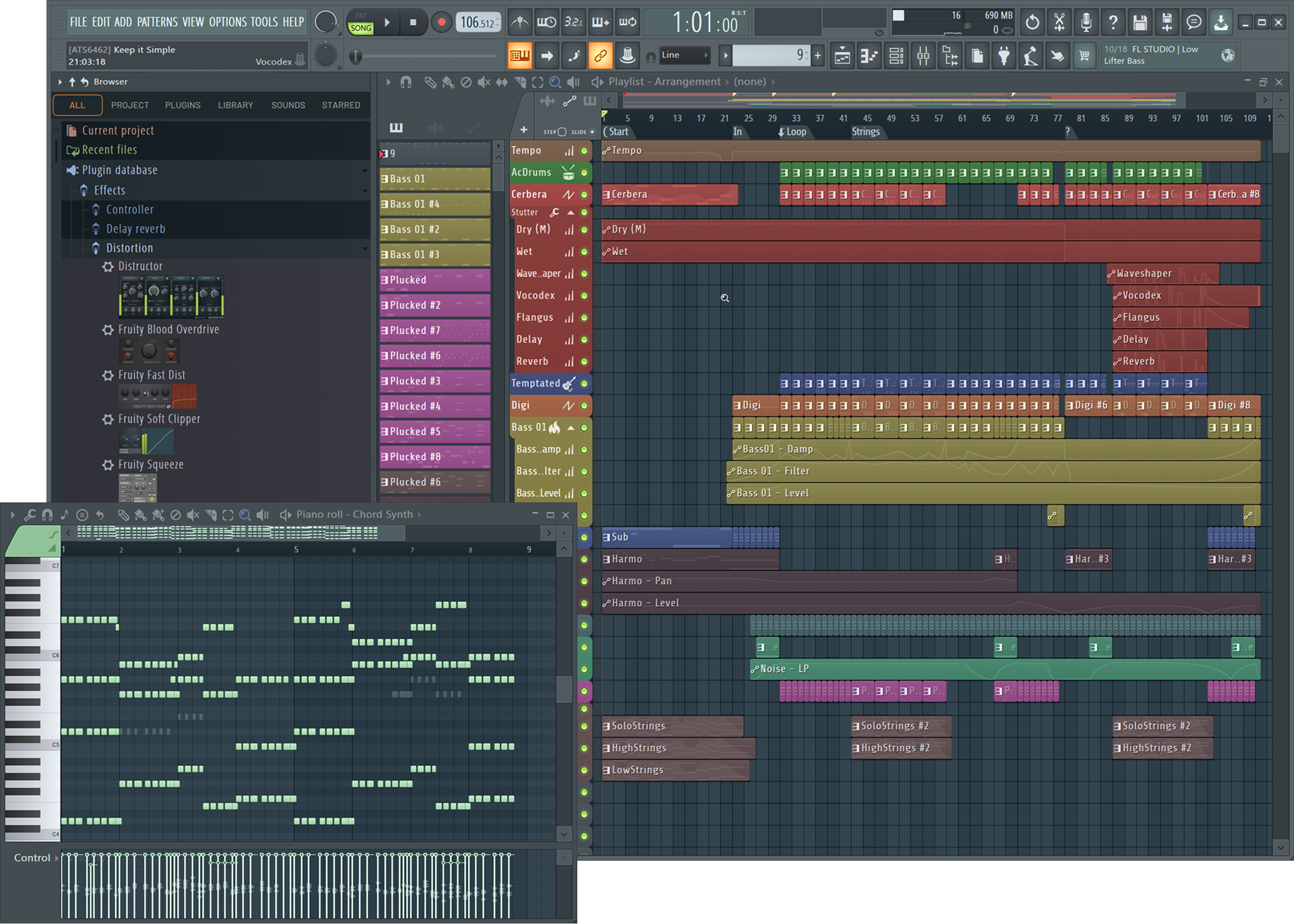Mute the AcDrums track with its green light

coord(585,172)
